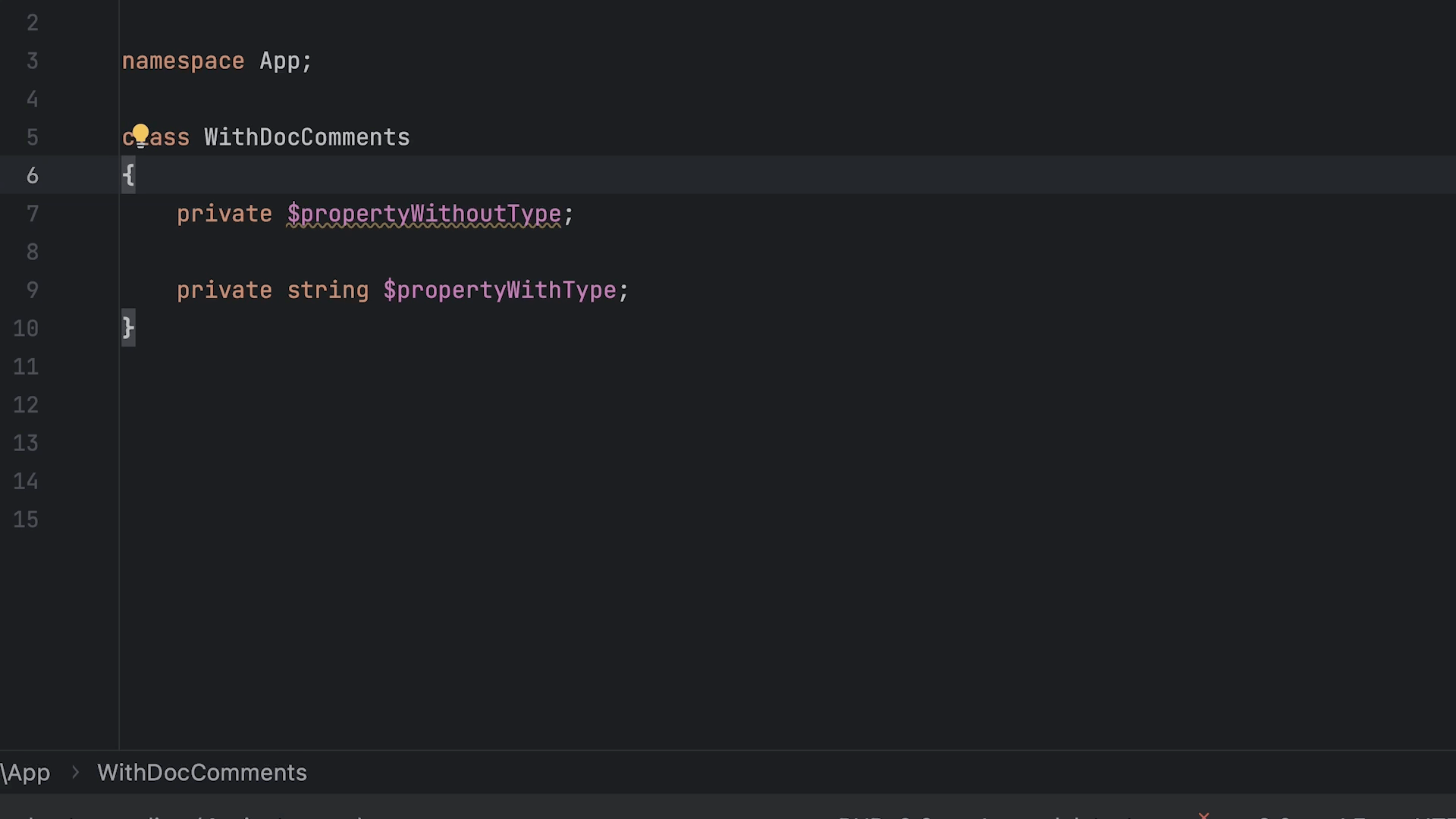Click the private keyword on line 7
The width and height of the screenshot is (1456, 819).
coord(224,214)
